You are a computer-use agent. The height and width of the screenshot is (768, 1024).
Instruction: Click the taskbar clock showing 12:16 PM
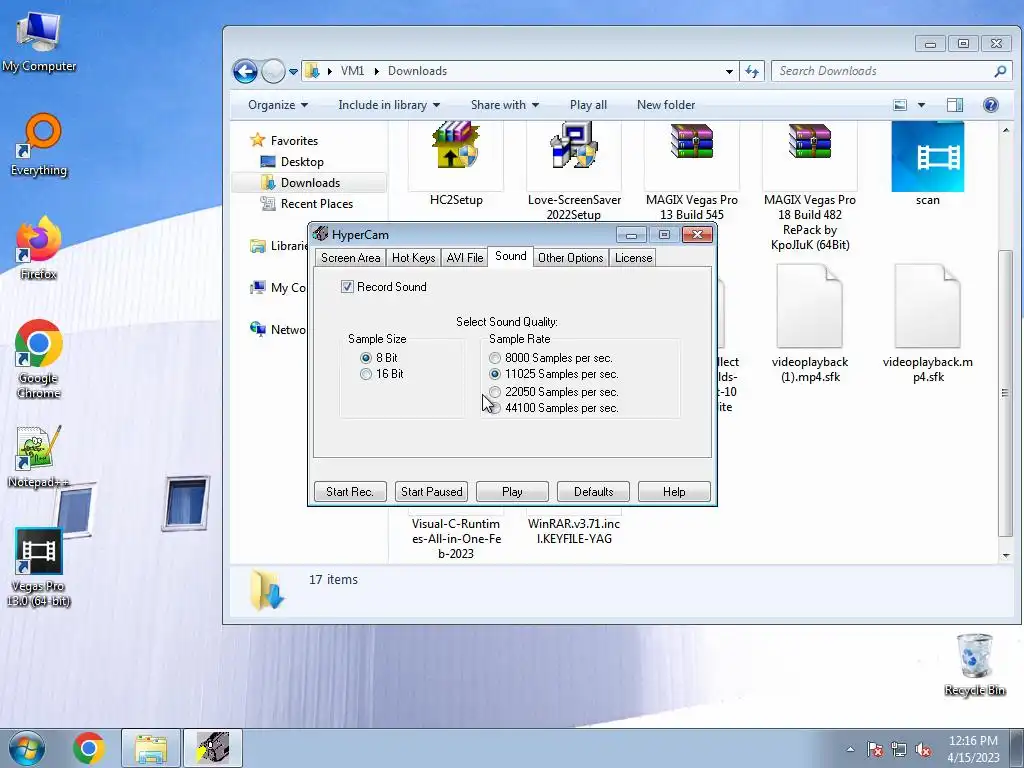(x=973, y=749)
